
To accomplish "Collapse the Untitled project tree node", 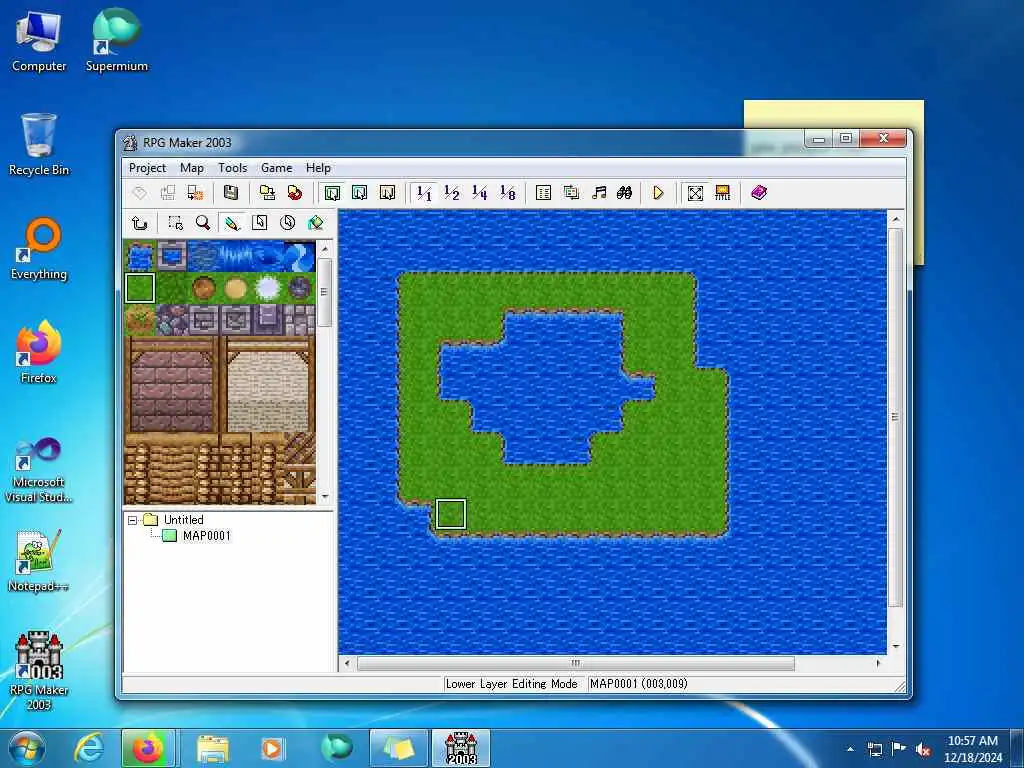I will [133, 520].
